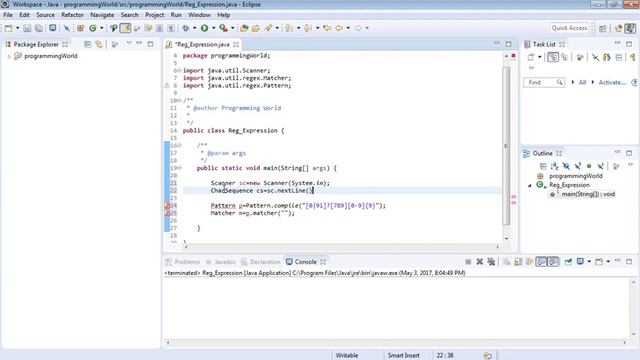Click Remove All Terminated Launches double-X icon
Viewport: 640px width, 360px height.
[x=491, y=262]
